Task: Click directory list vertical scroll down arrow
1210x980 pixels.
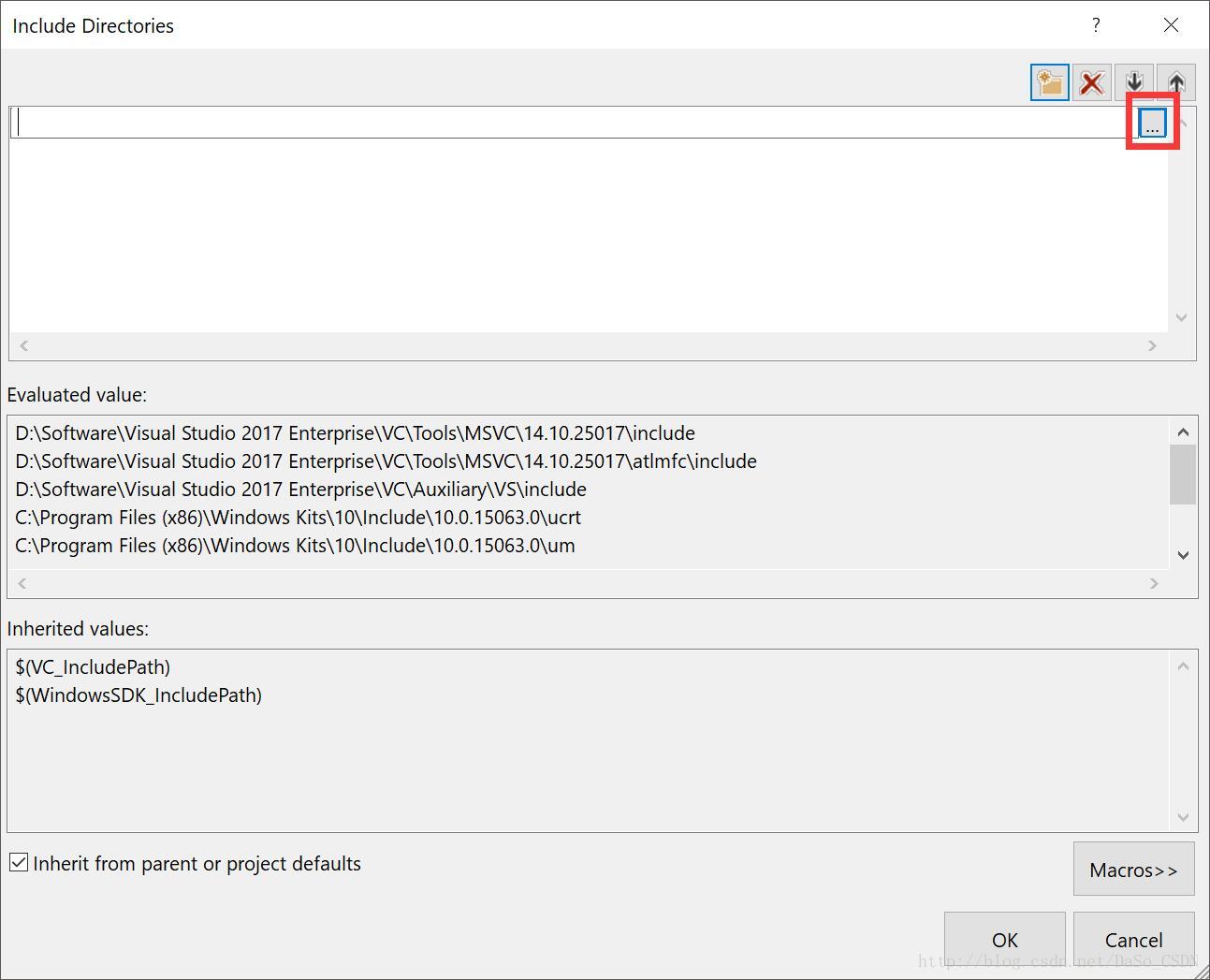Action: point(1181,317)
